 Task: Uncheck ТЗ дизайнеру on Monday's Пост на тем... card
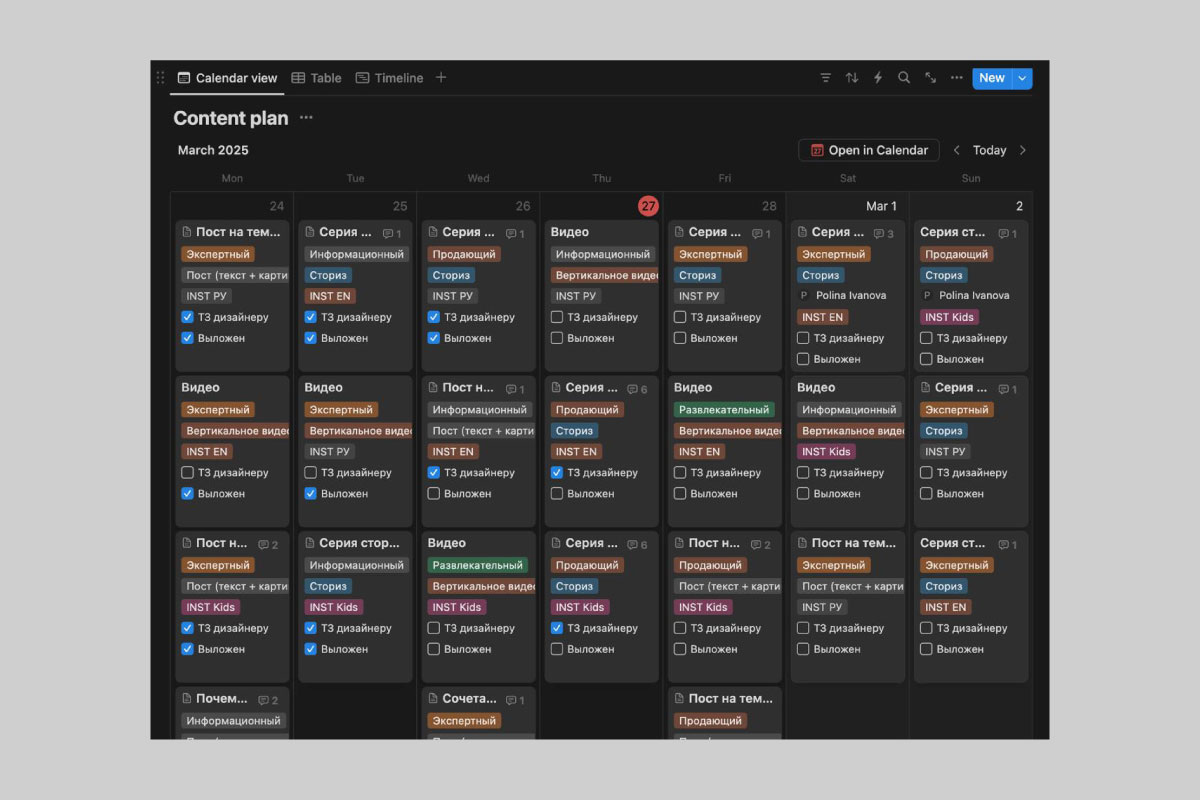(x=187, y=317)
